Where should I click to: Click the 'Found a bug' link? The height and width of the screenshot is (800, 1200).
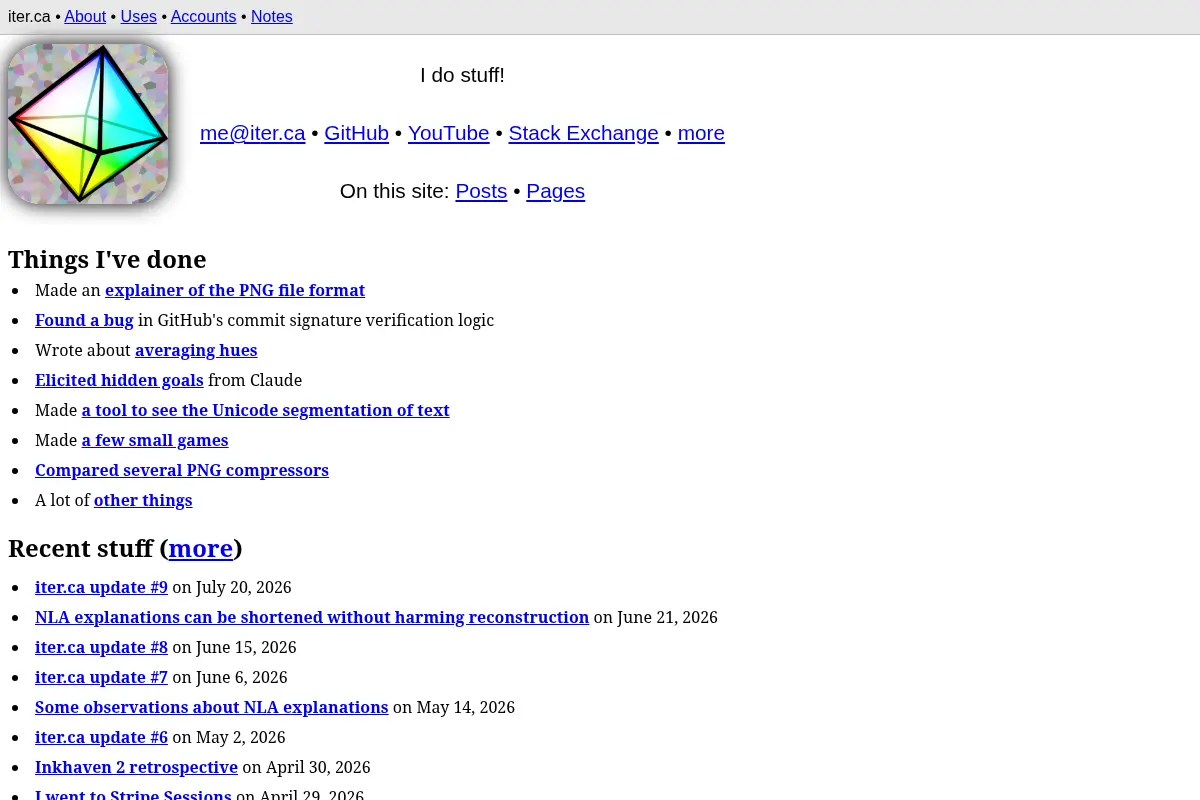[84, 320]
